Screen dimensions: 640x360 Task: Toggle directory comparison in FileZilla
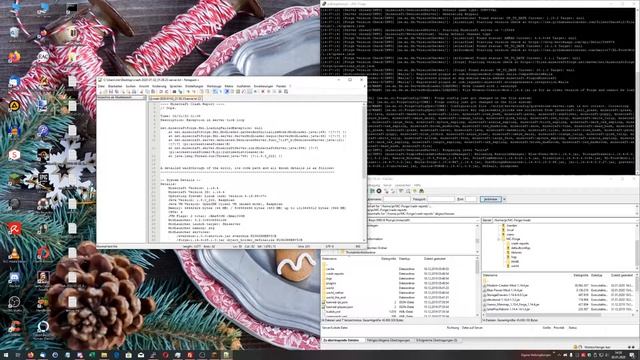tap(408, 191)
